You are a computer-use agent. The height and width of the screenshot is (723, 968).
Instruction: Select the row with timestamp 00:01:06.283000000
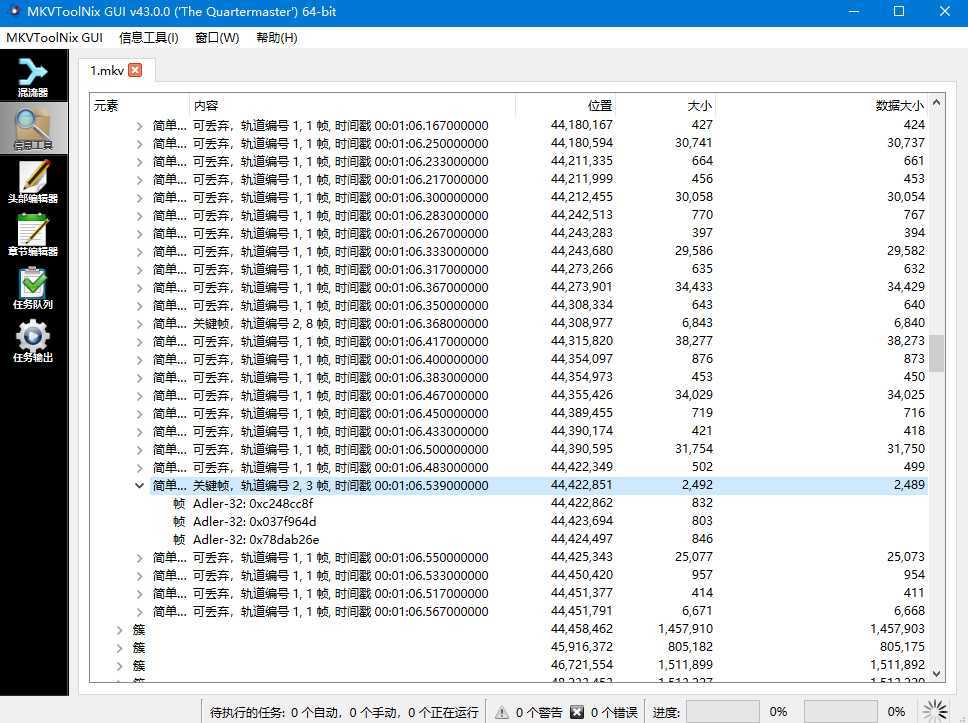coord(538,215)
